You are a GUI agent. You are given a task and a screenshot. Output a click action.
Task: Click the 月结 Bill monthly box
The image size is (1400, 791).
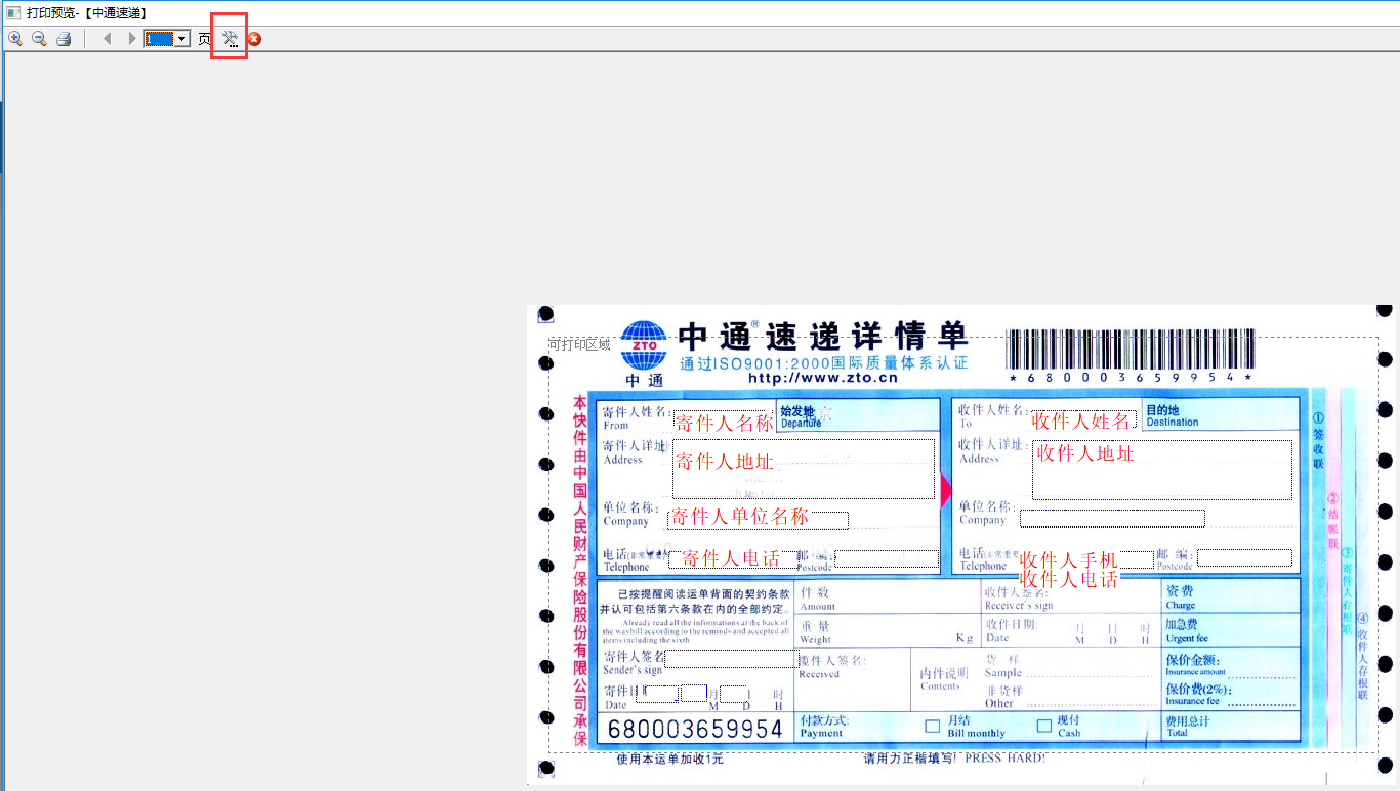tap(932, 725)
